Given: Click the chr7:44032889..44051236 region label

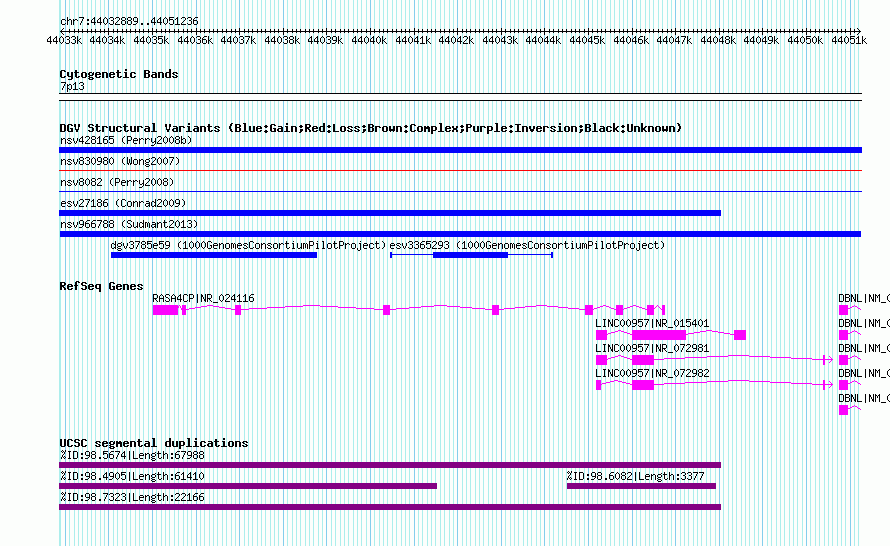Looking at the screenshot, I should click(129, 22).
